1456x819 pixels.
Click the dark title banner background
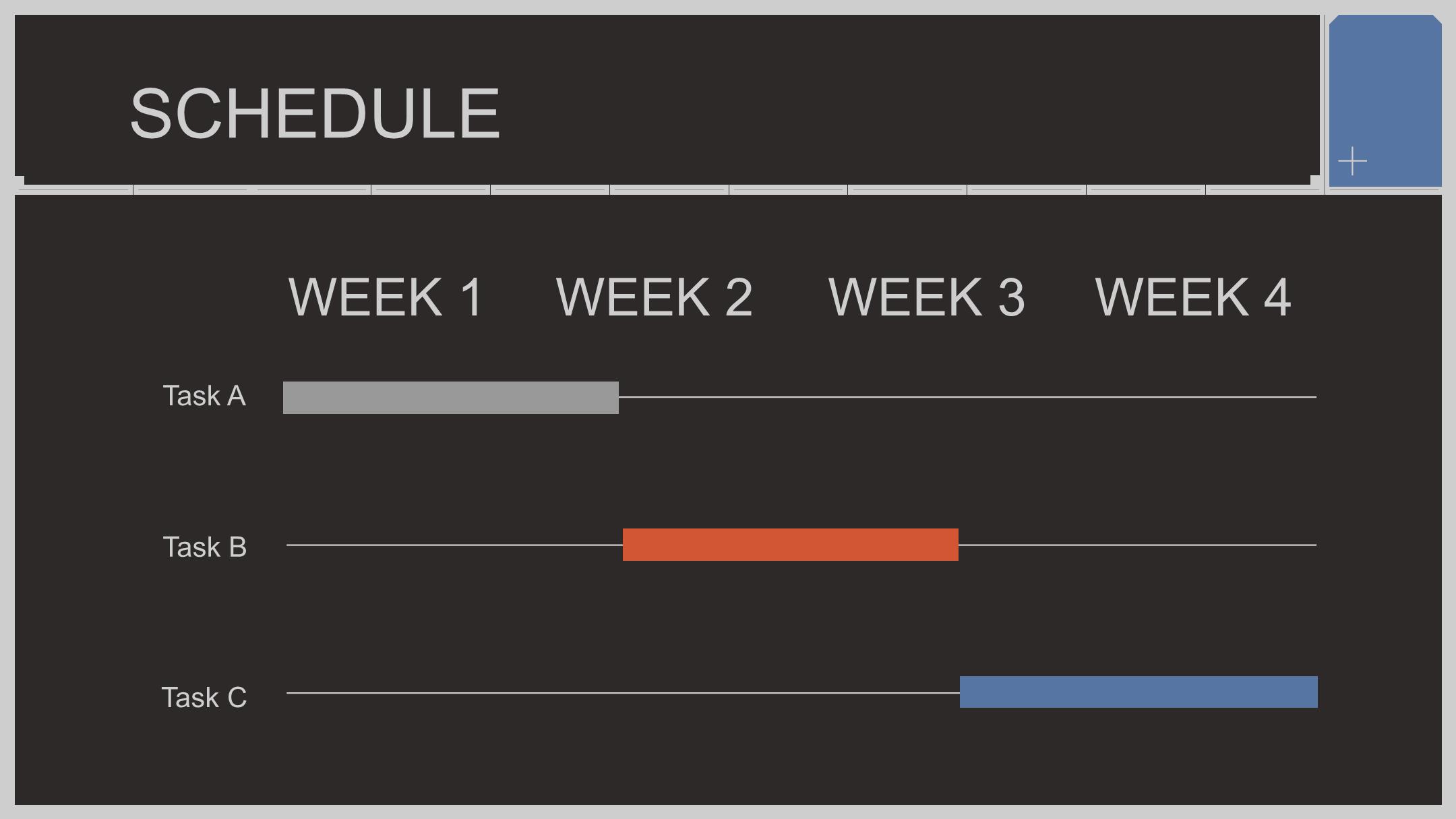pyautogui.click(x=876, y=94)
